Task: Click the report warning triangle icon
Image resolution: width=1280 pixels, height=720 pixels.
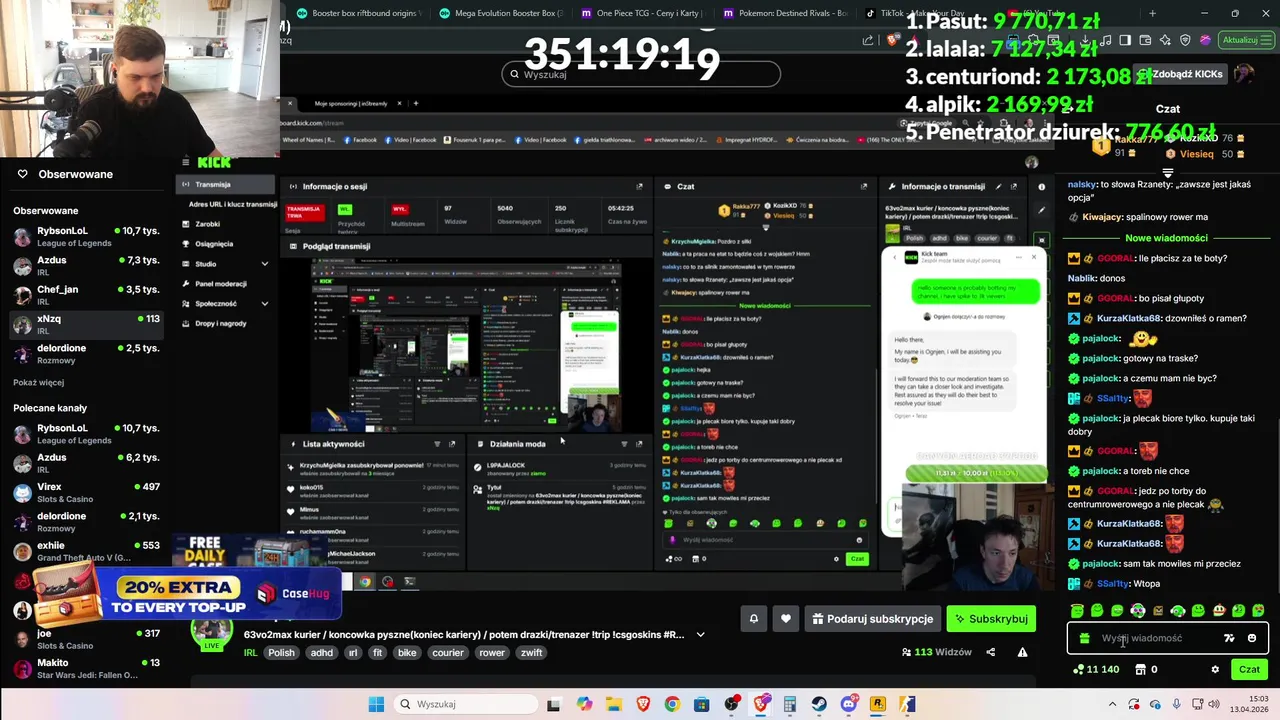Action: [1022, 652]
